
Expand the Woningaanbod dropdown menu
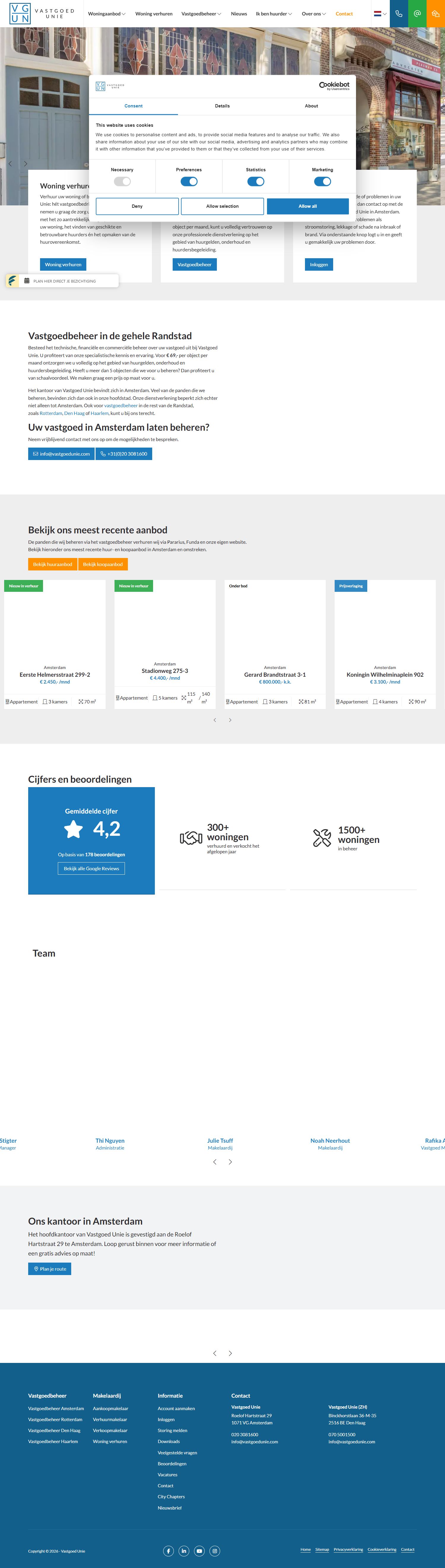(107, 13)
